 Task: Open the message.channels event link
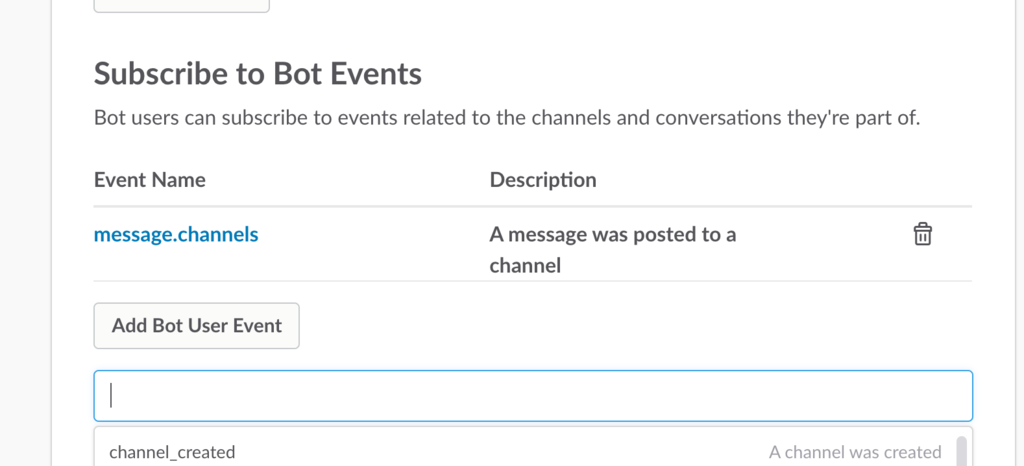coord(176,234)
